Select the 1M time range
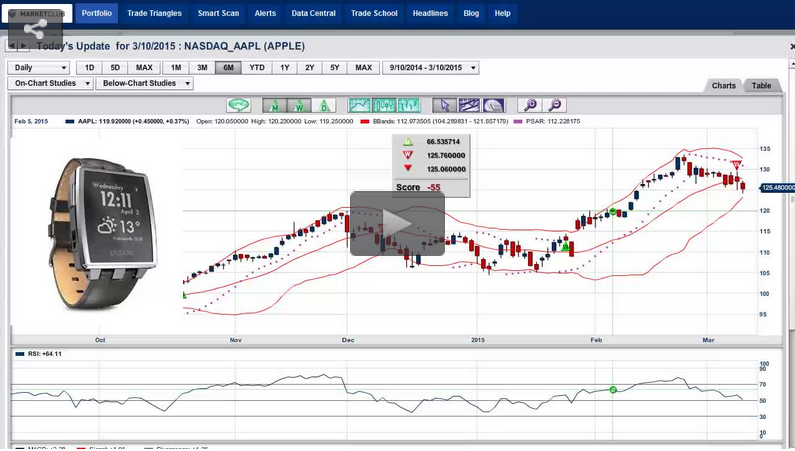This screenshot has height=451, width=795. click(176, 67)
